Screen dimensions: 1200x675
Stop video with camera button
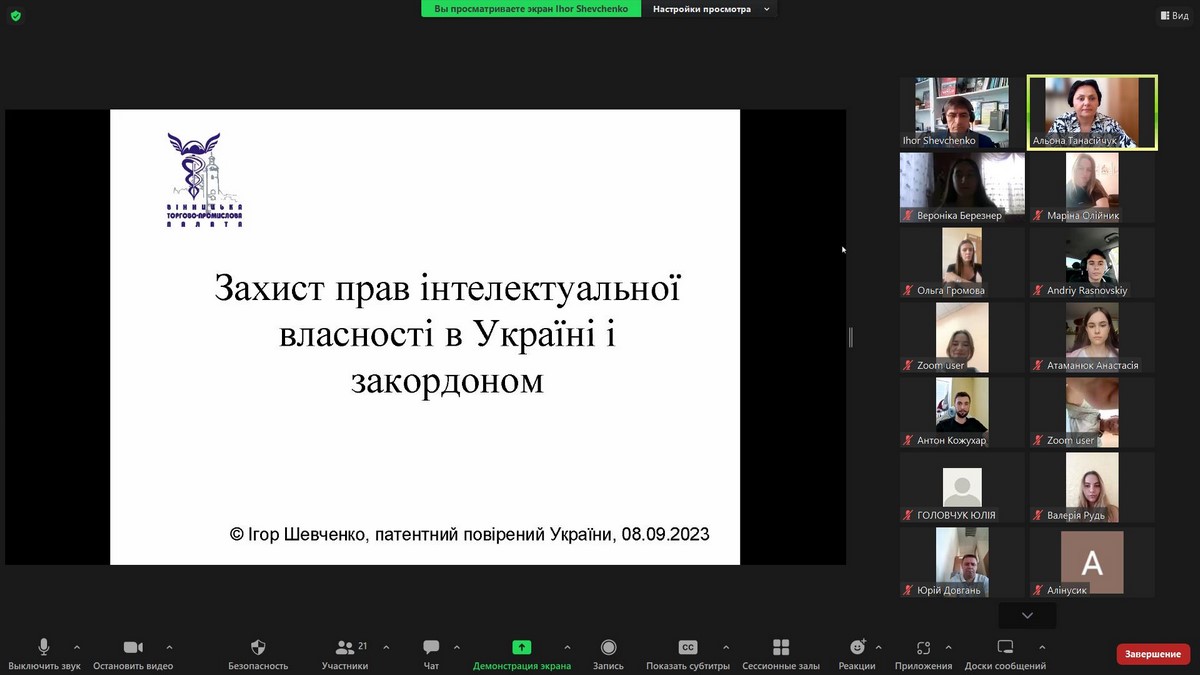tap(133, 648)
